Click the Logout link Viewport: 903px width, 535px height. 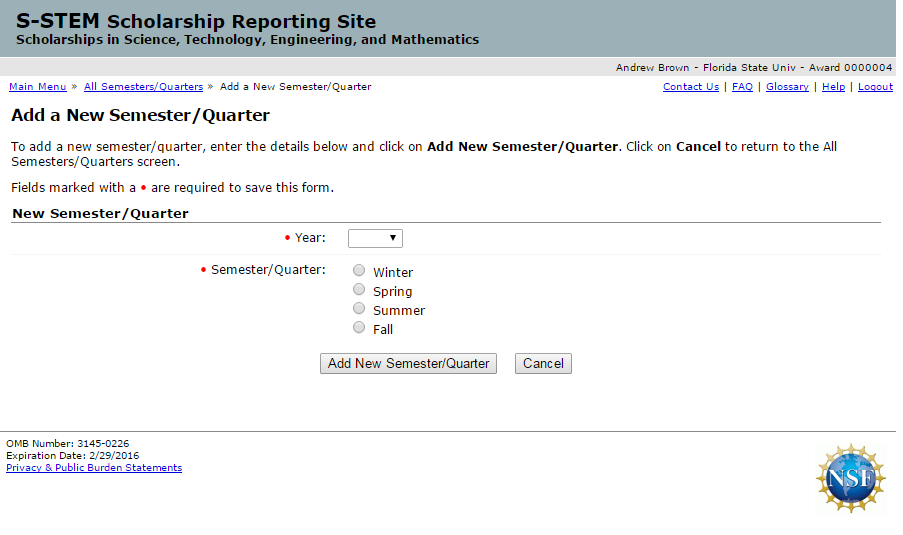875,86
